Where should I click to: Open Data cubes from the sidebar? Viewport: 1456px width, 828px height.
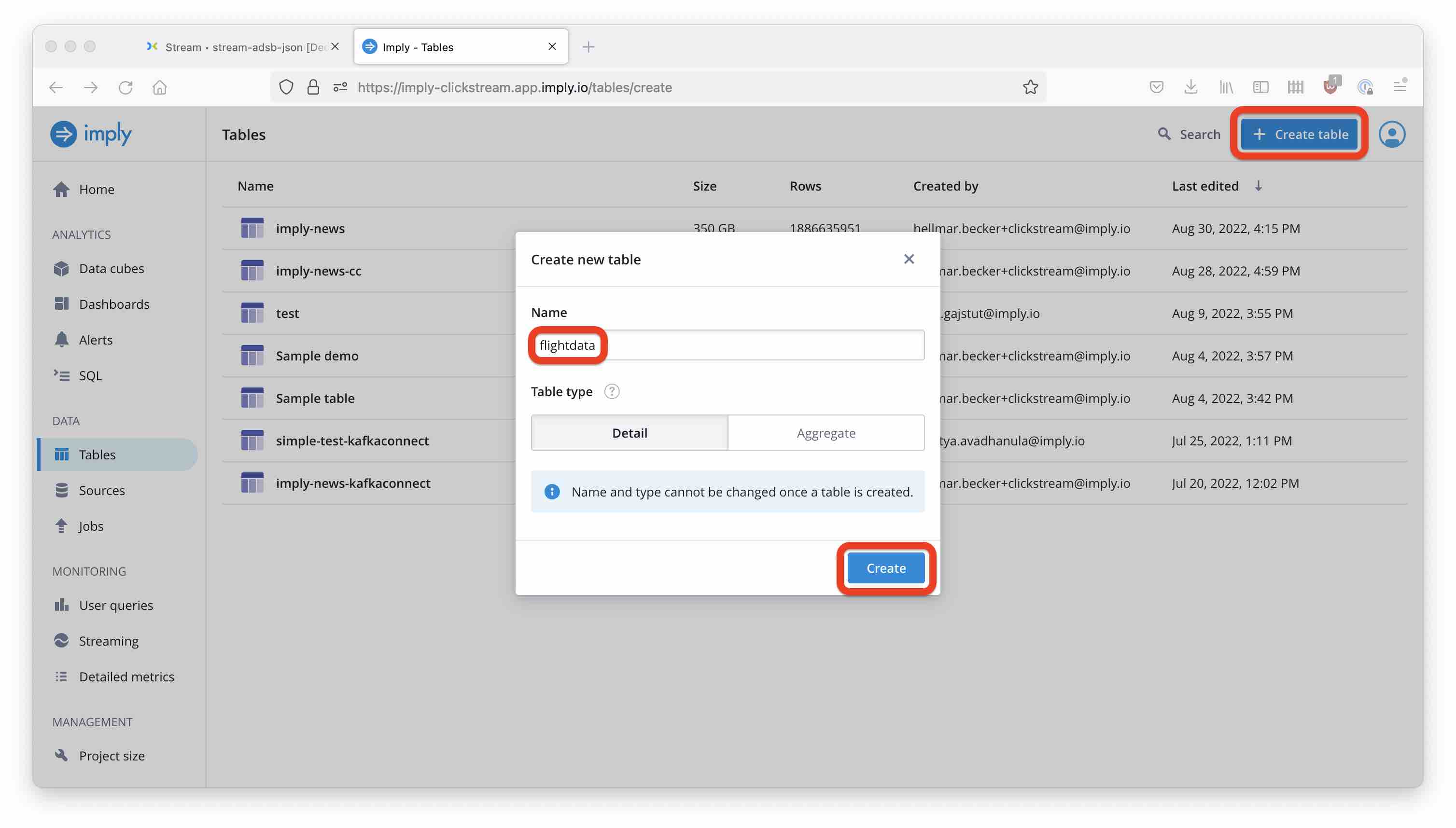(x=112, y=268)
